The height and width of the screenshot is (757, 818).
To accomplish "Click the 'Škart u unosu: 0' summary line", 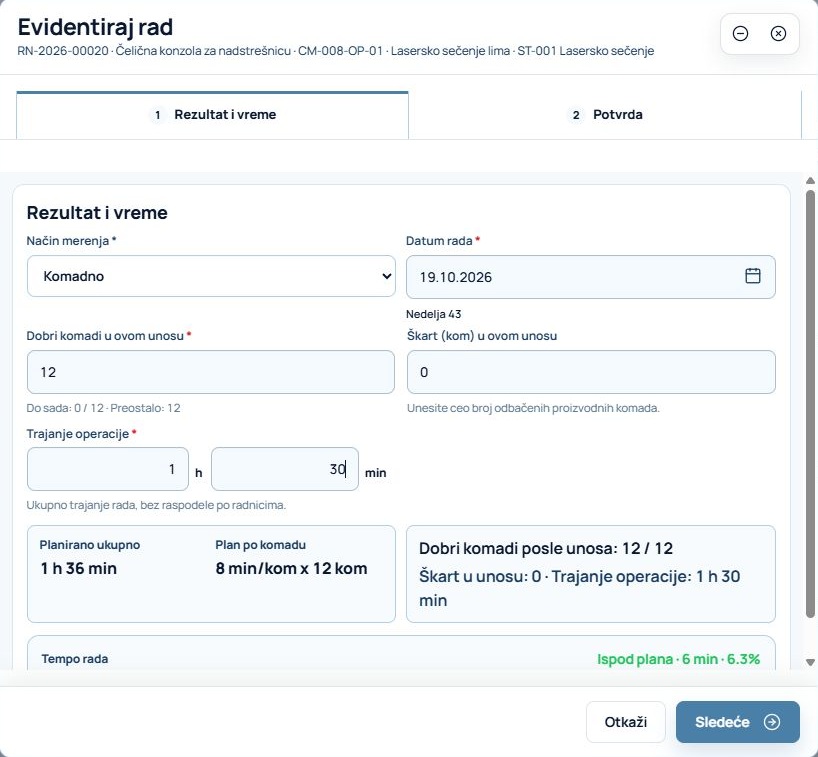I will tap(580, 588).
